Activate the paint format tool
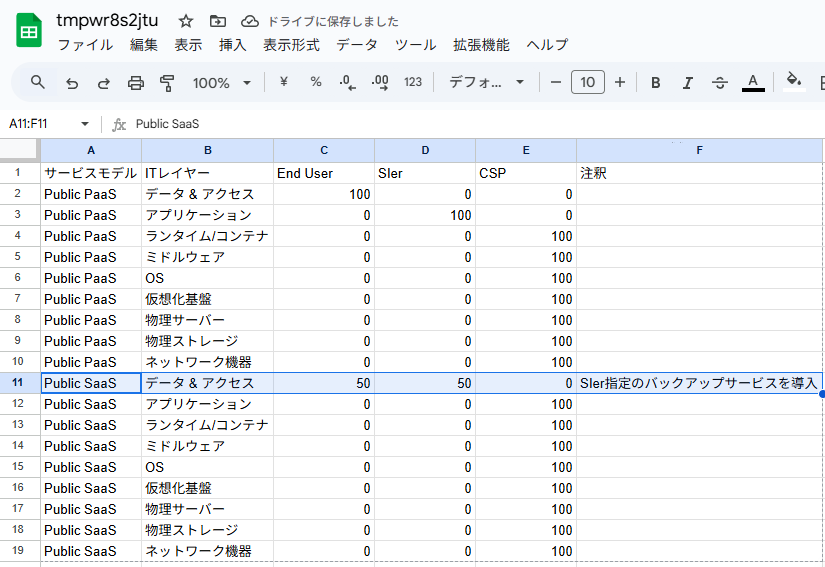The width and height of the screenshot is (825, 567). pyautogui.click(x=167, y=83)
